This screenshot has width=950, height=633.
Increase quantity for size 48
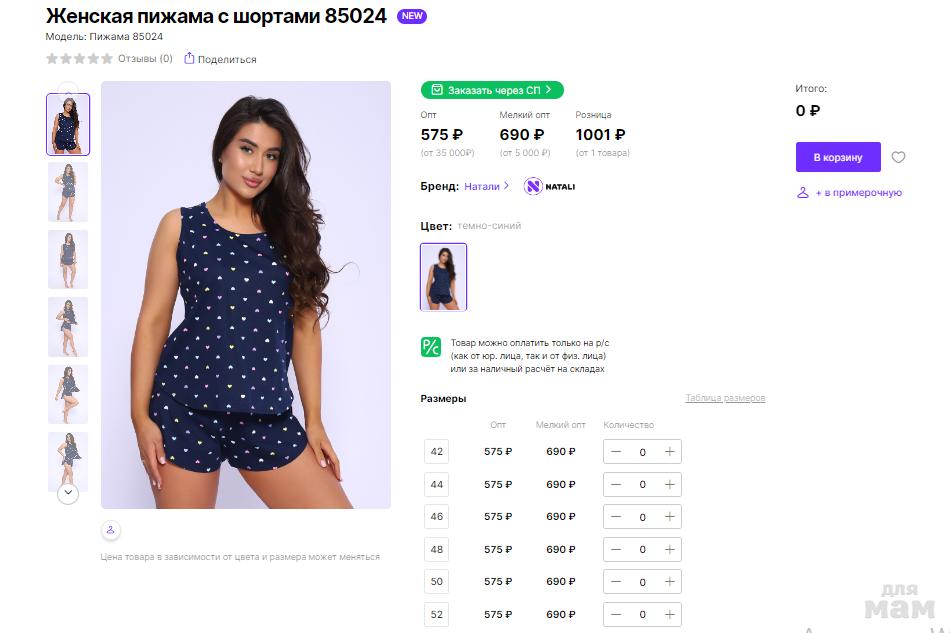[x=669, y=550]
